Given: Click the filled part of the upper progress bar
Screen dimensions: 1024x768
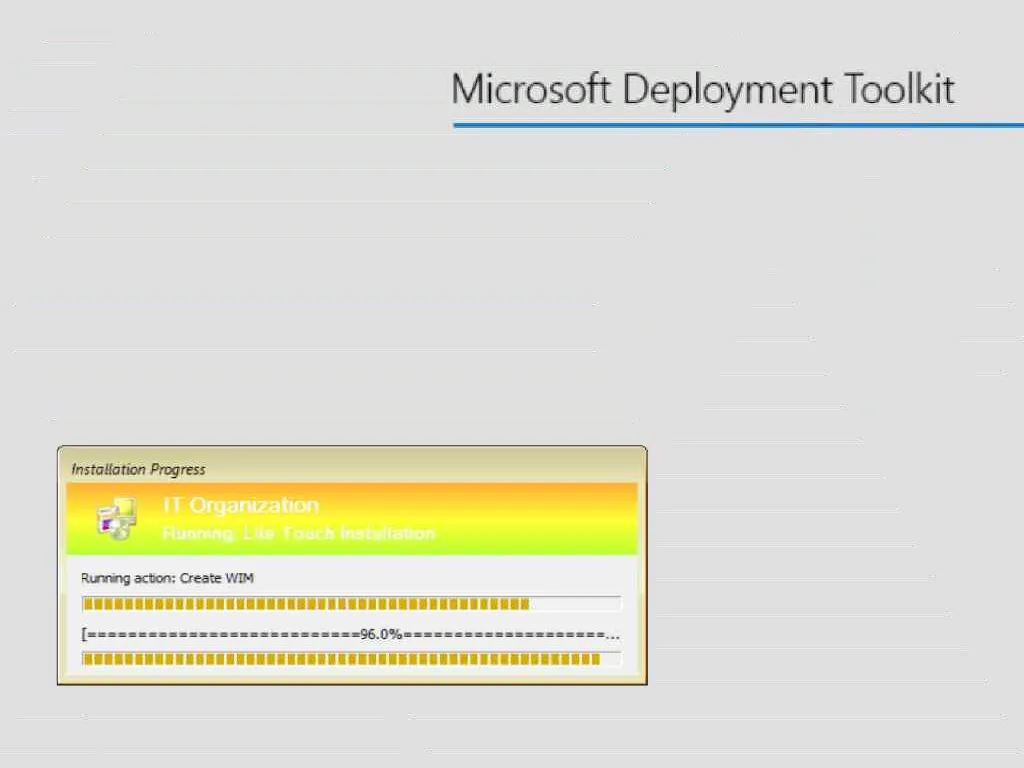Looking at the screenshot, I should click(x=305, y=604).
